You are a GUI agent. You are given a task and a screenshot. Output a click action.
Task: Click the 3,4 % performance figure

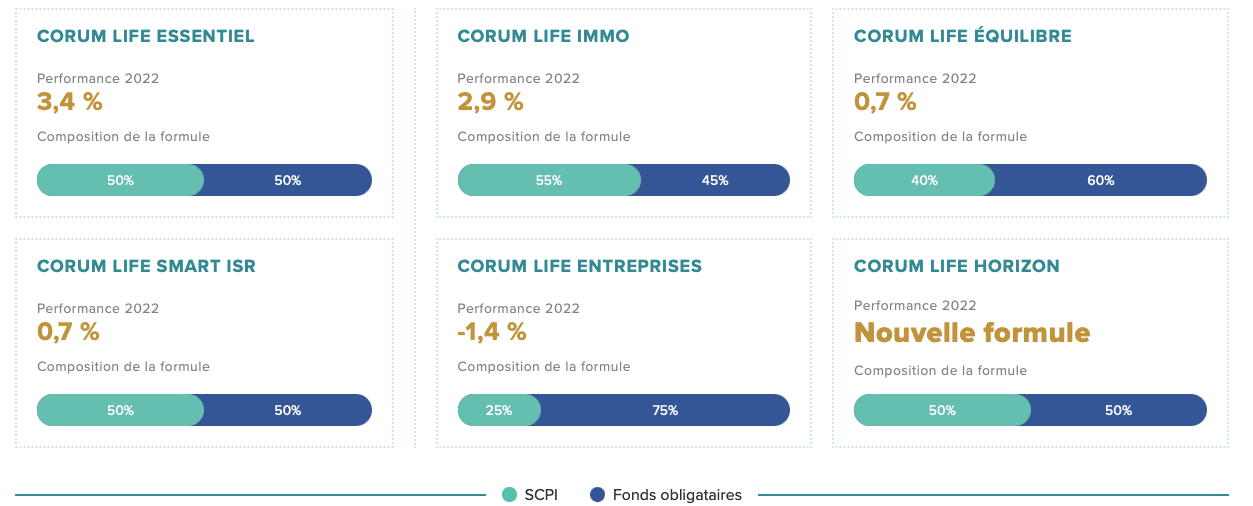(x=70, y=101)
